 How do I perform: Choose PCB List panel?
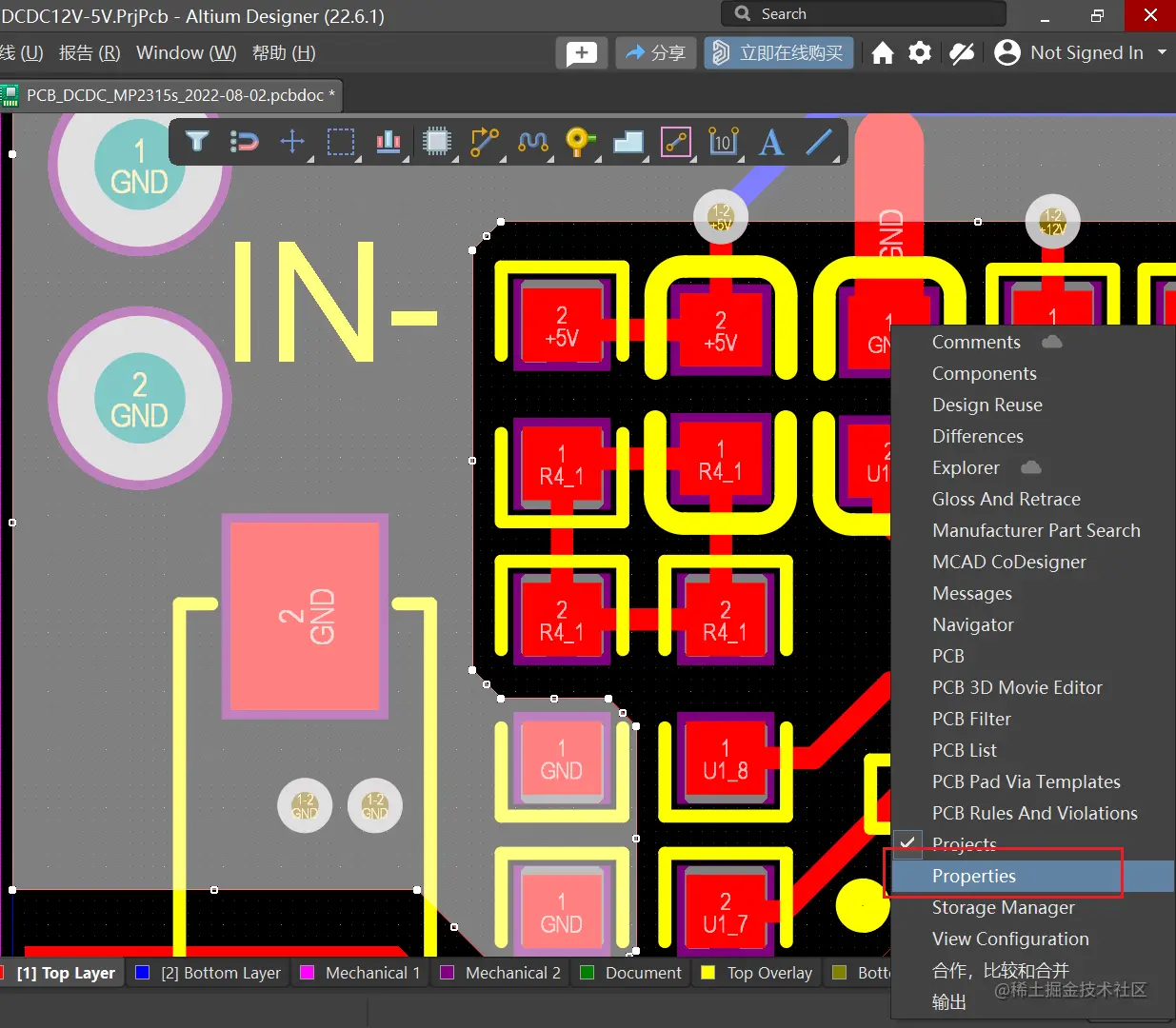pos(1033,750)
